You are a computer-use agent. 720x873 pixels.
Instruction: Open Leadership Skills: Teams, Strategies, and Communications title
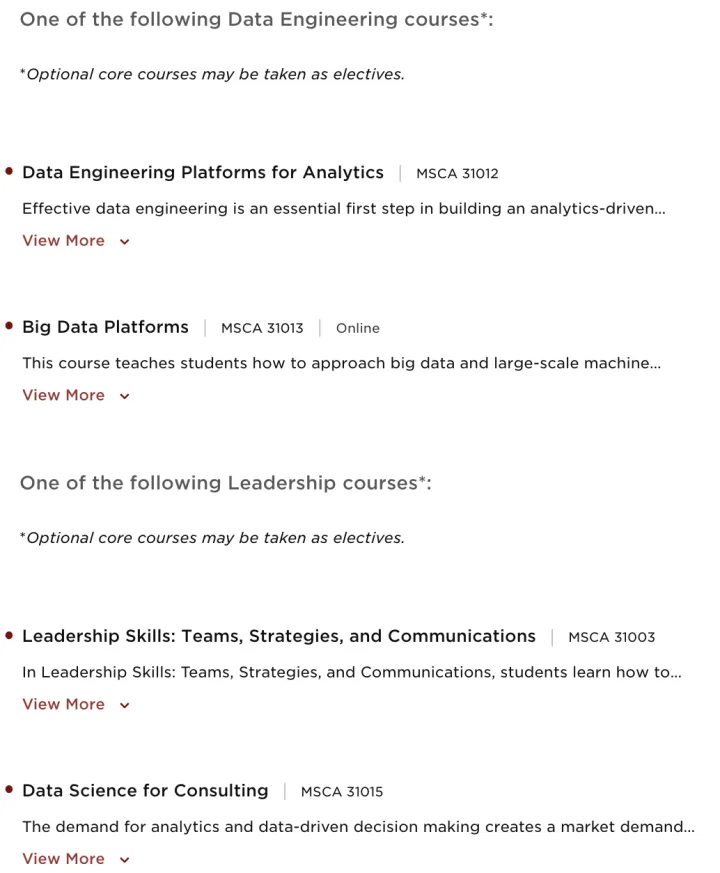tap(279, 637)
